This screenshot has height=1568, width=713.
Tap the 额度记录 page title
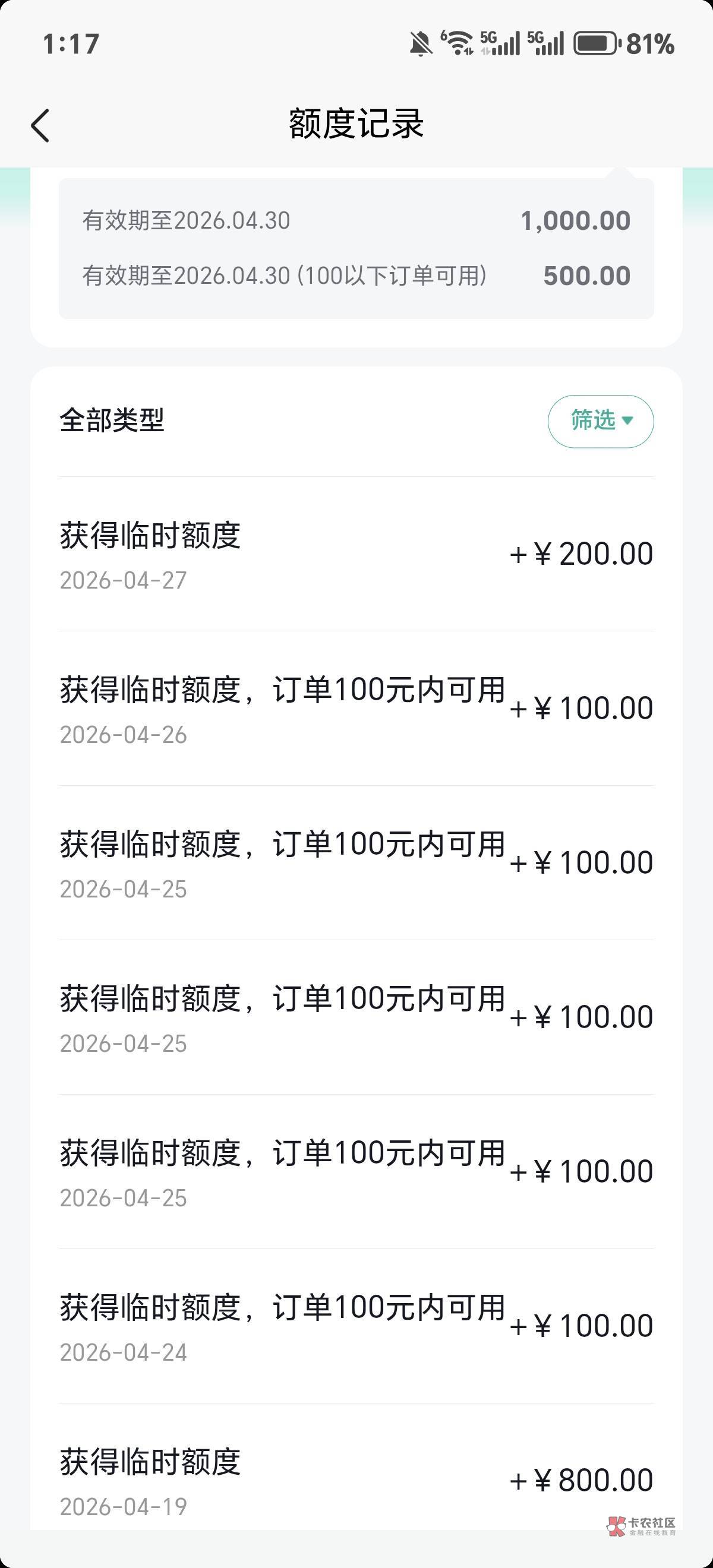356,124
